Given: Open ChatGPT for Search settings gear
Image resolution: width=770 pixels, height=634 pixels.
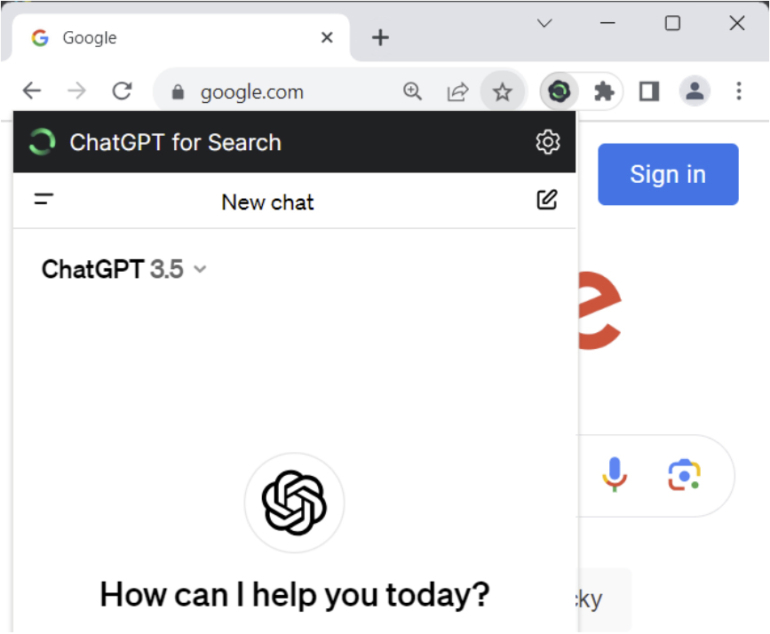Looking at the screenshot, I should click(x=547, y=142).
